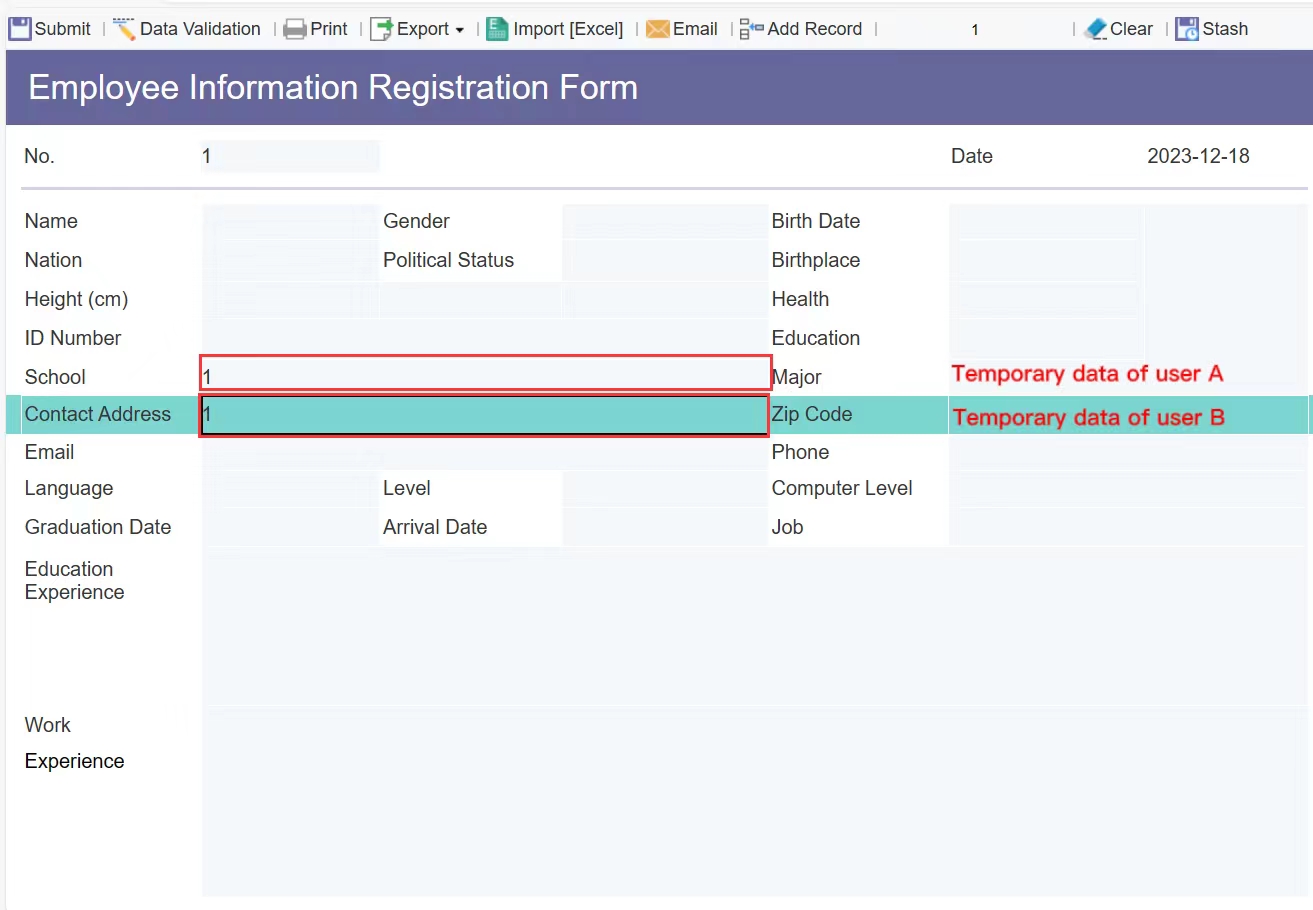Open the Export dropdown arrow
Screen dimensions: 1313x910
(x=460, y=30)
